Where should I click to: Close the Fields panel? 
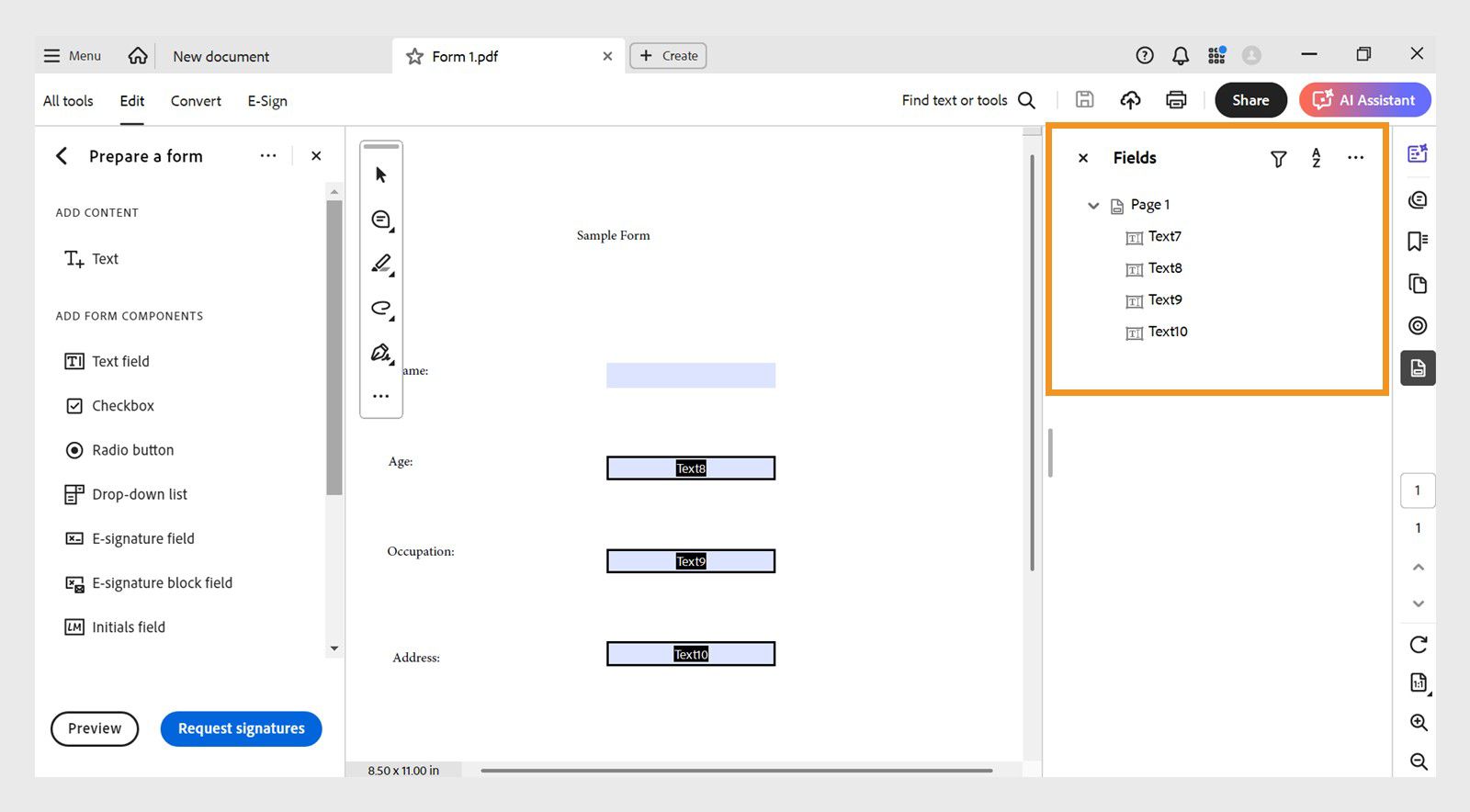1083,158
